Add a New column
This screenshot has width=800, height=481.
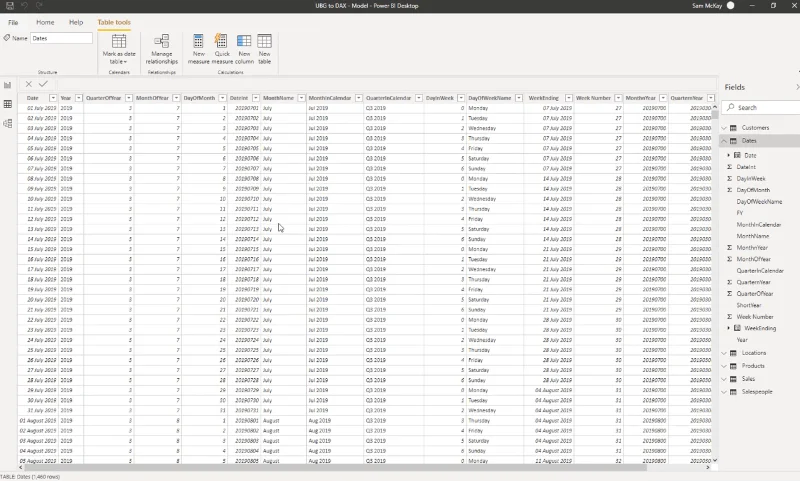click(x=244, y=49)
